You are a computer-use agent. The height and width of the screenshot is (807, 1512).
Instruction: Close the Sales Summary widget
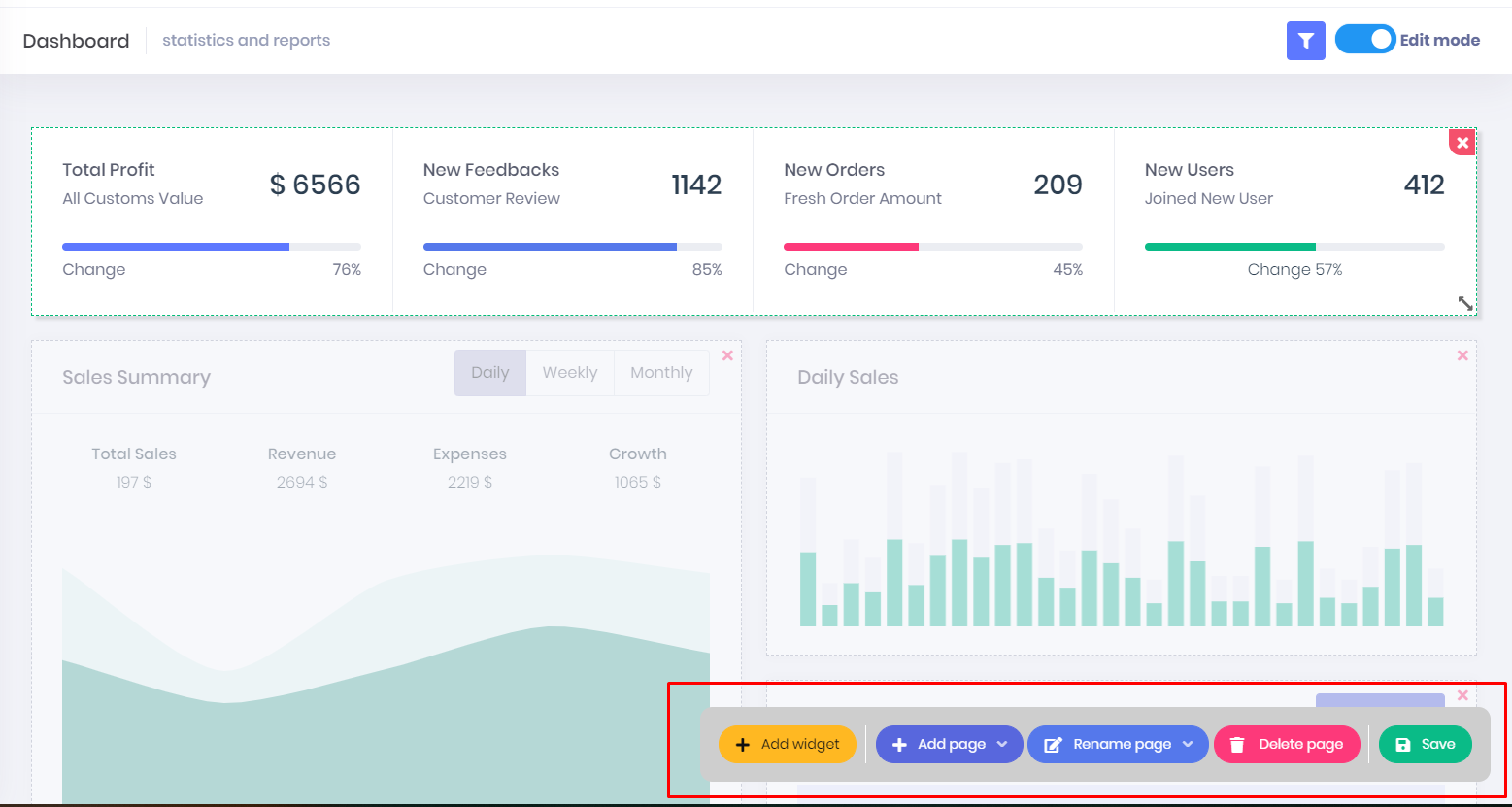point(727,355)
